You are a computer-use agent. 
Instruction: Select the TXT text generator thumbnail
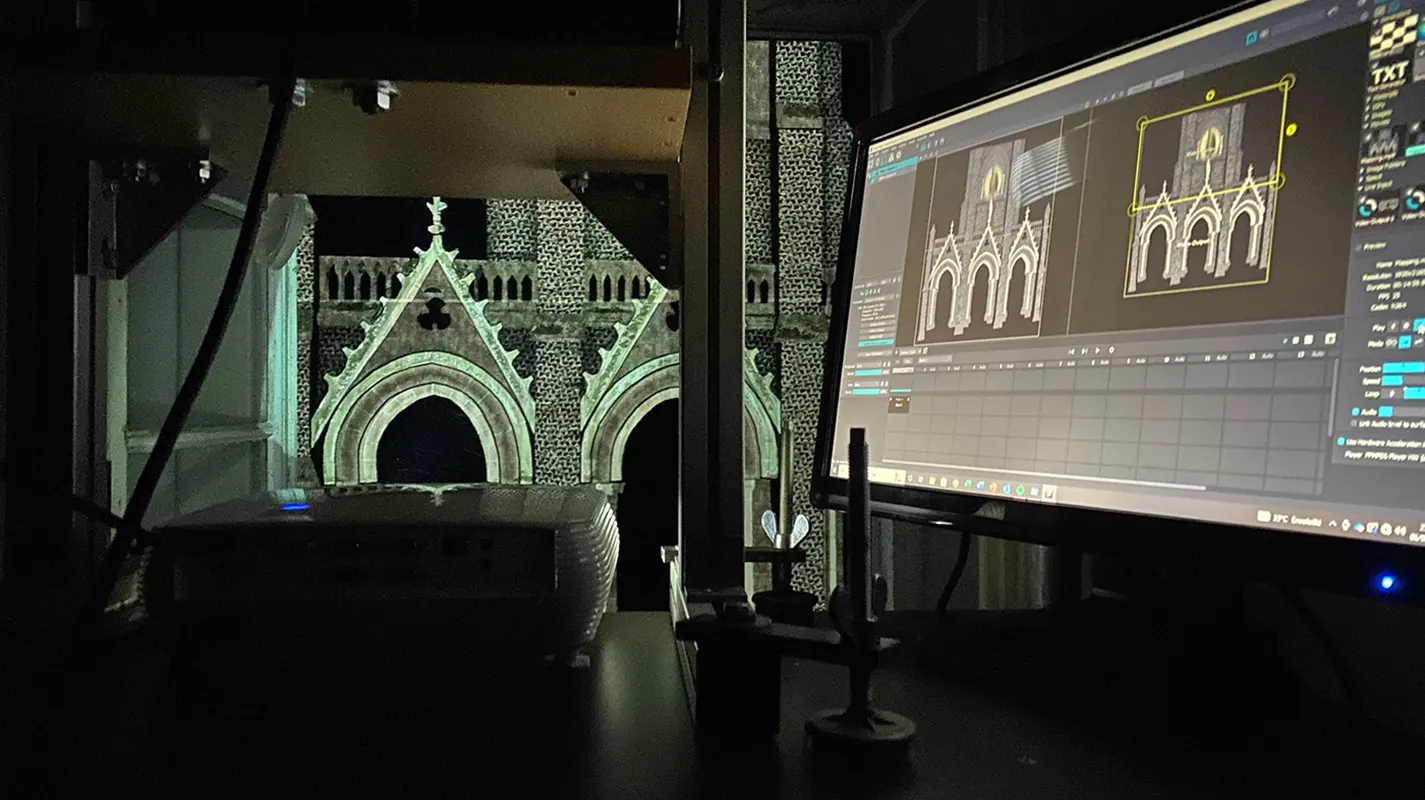coord(1388,73)
